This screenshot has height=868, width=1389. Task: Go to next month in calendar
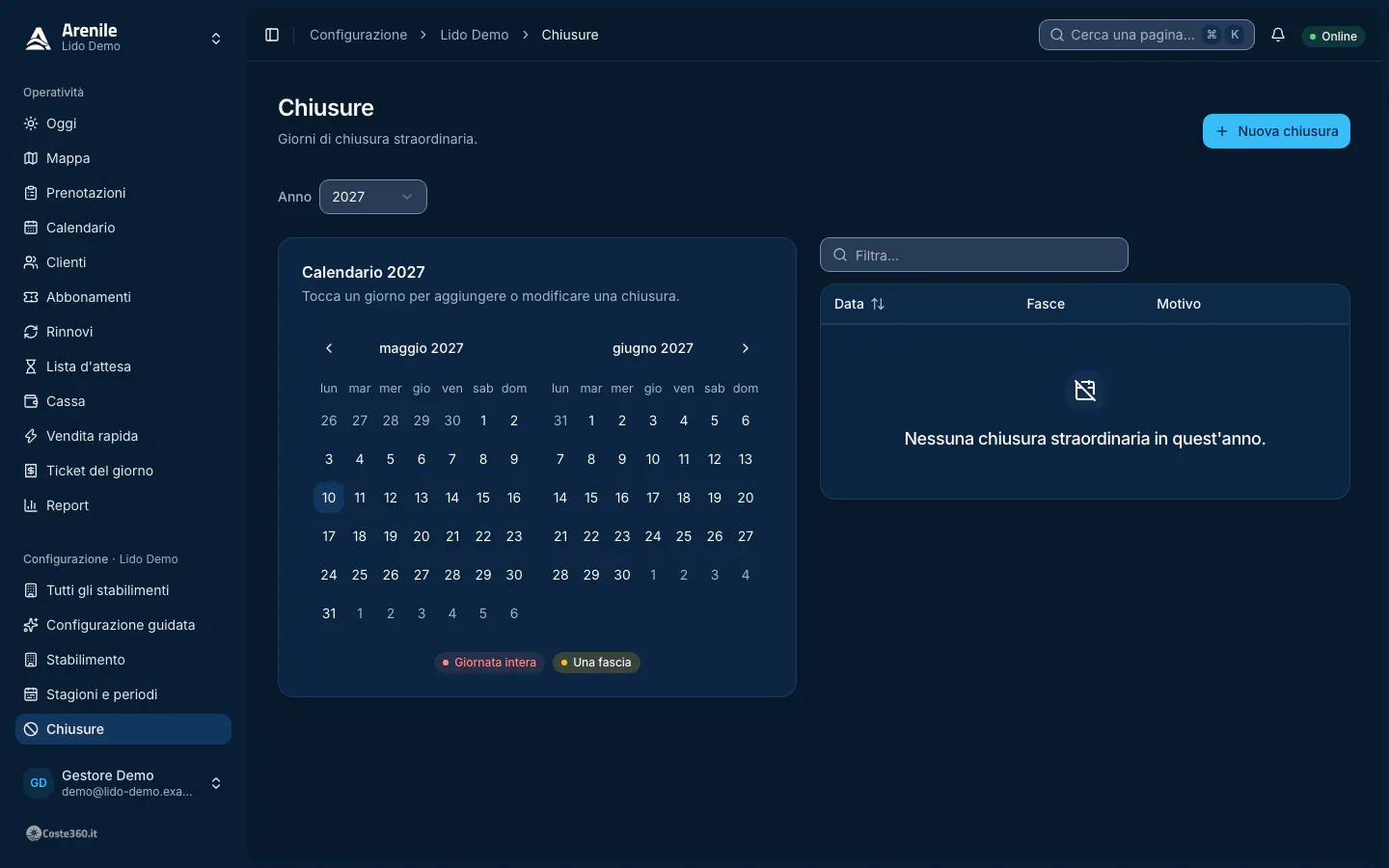pos(746,348)
